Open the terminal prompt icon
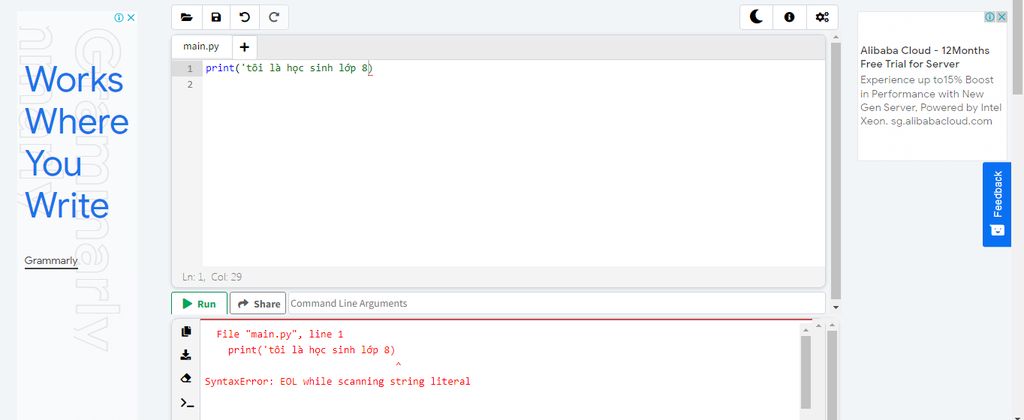The image size is (1024, 420). pos(187,402)
